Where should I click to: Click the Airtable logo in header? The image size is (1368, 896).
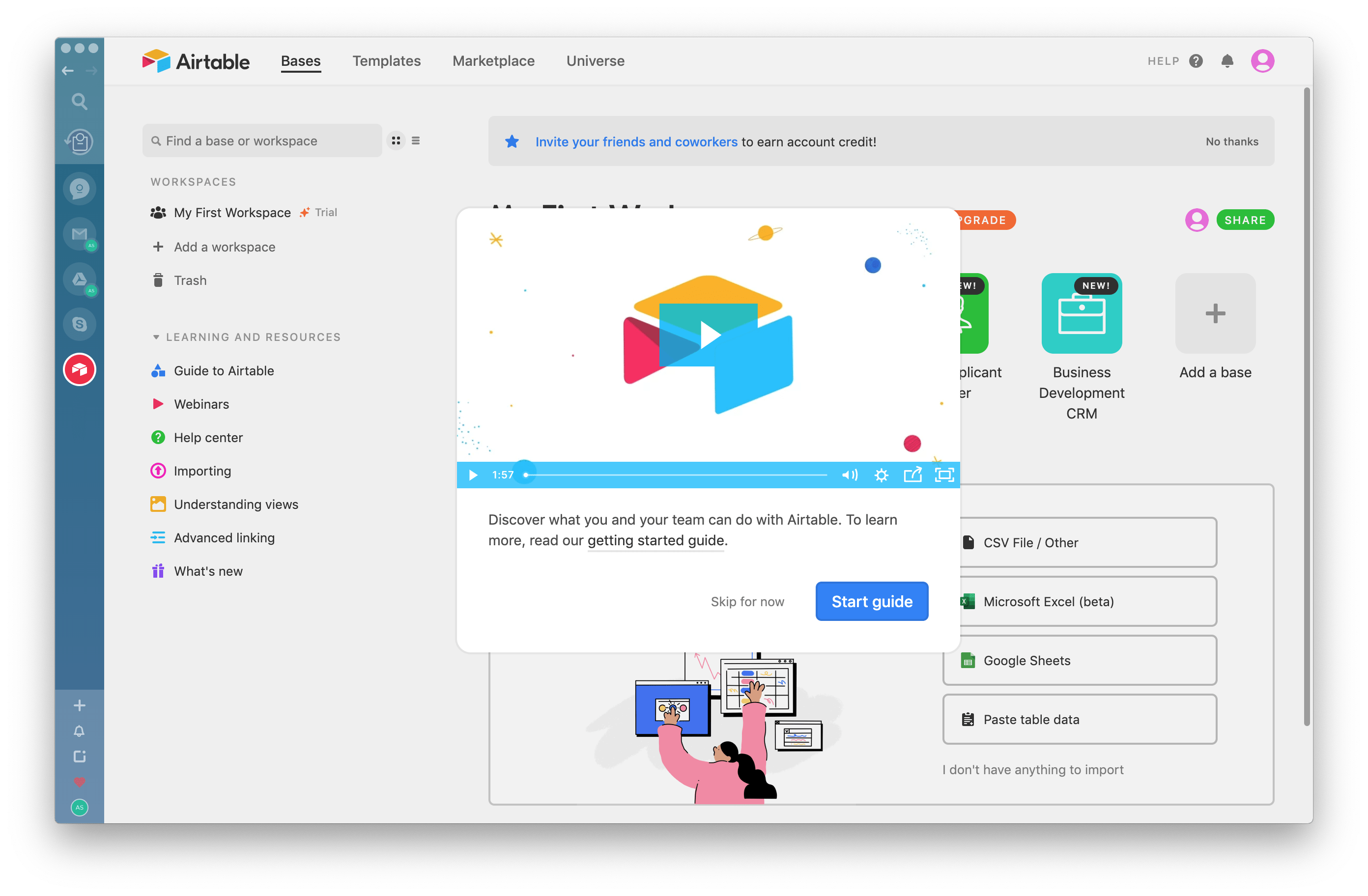[196, 61]
